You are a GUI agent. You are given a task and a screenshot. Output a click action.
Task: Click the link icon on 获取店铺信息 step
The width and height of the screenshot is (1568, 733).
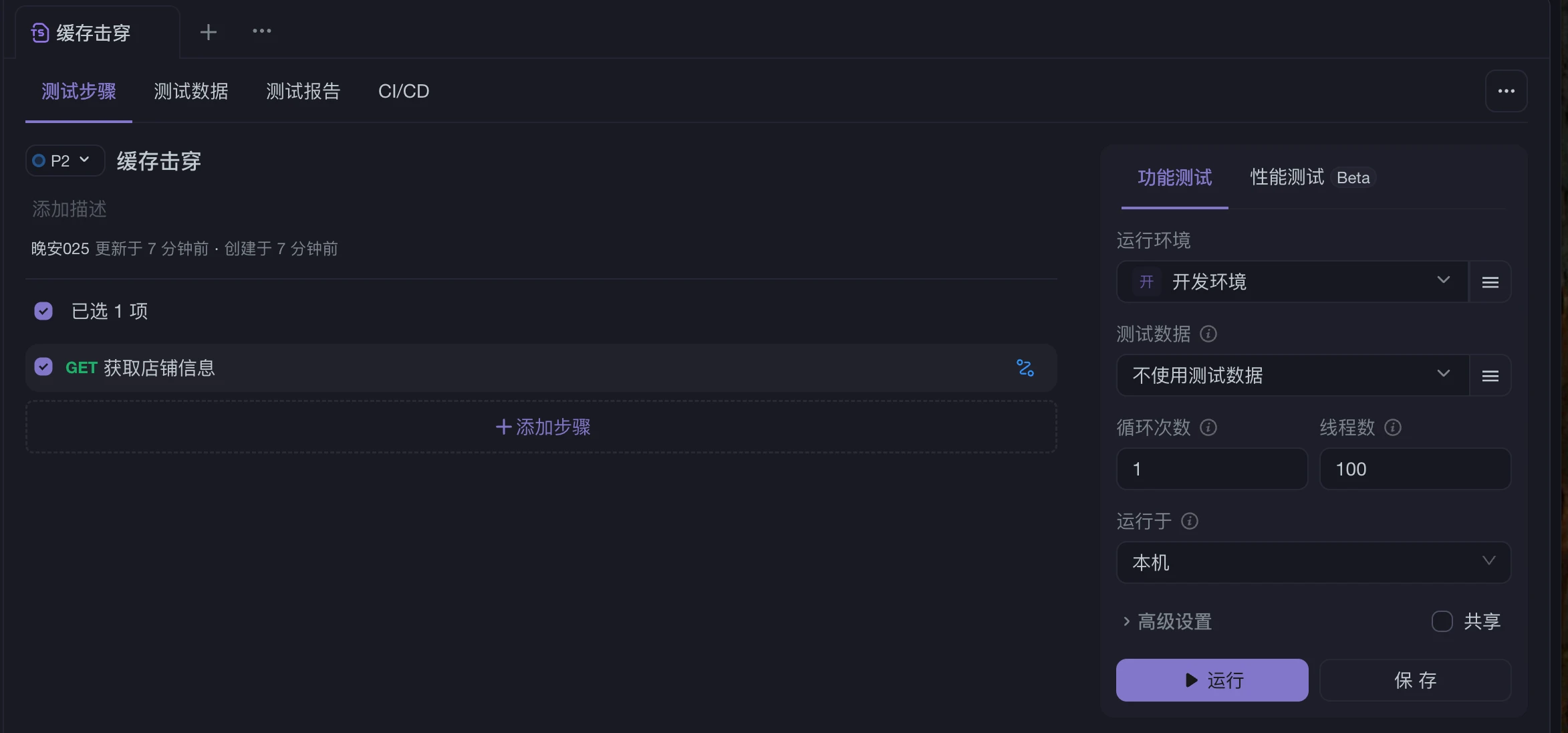1025,368
